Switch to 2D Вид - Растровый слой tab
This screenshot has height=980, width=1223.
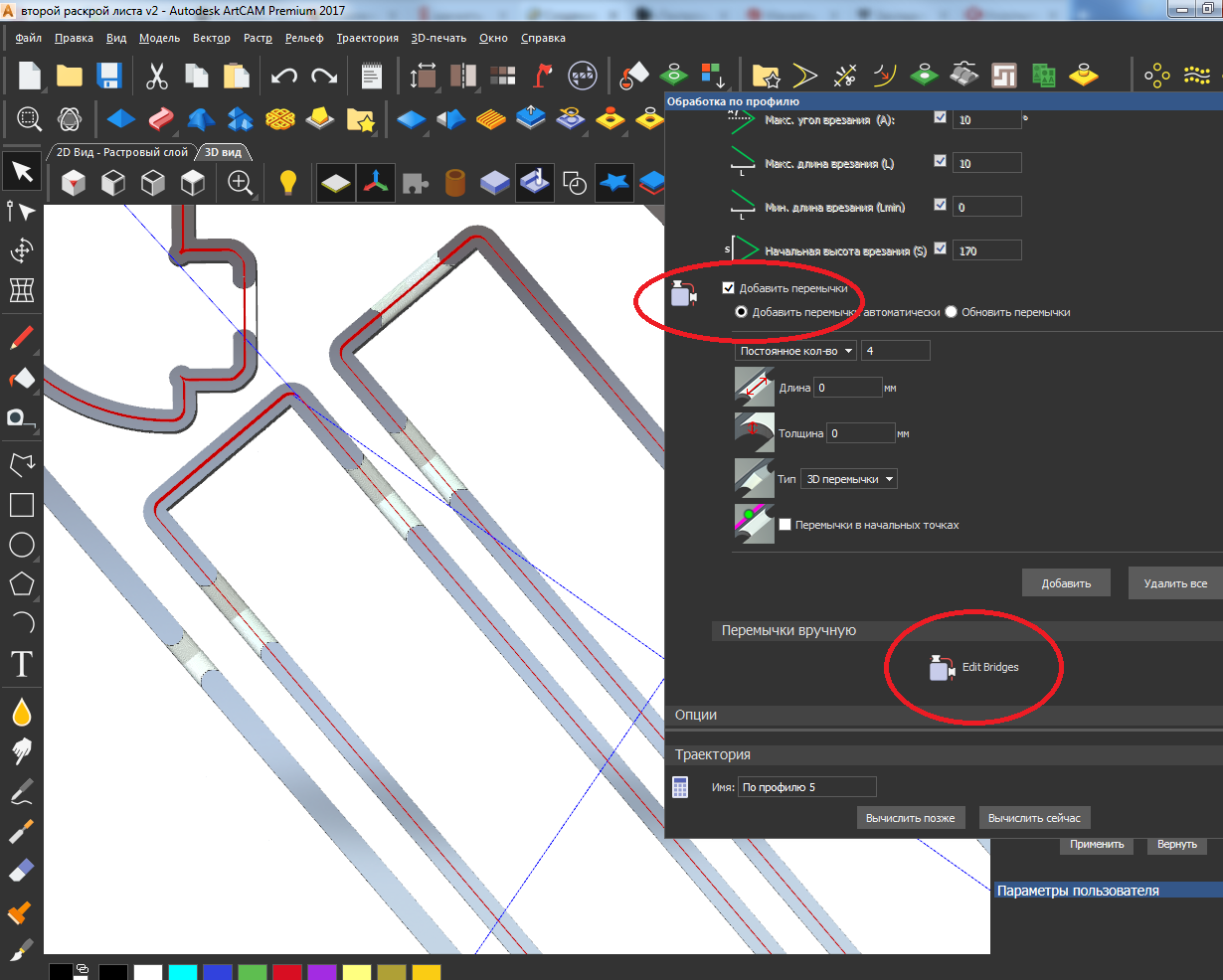pos(122,152)
